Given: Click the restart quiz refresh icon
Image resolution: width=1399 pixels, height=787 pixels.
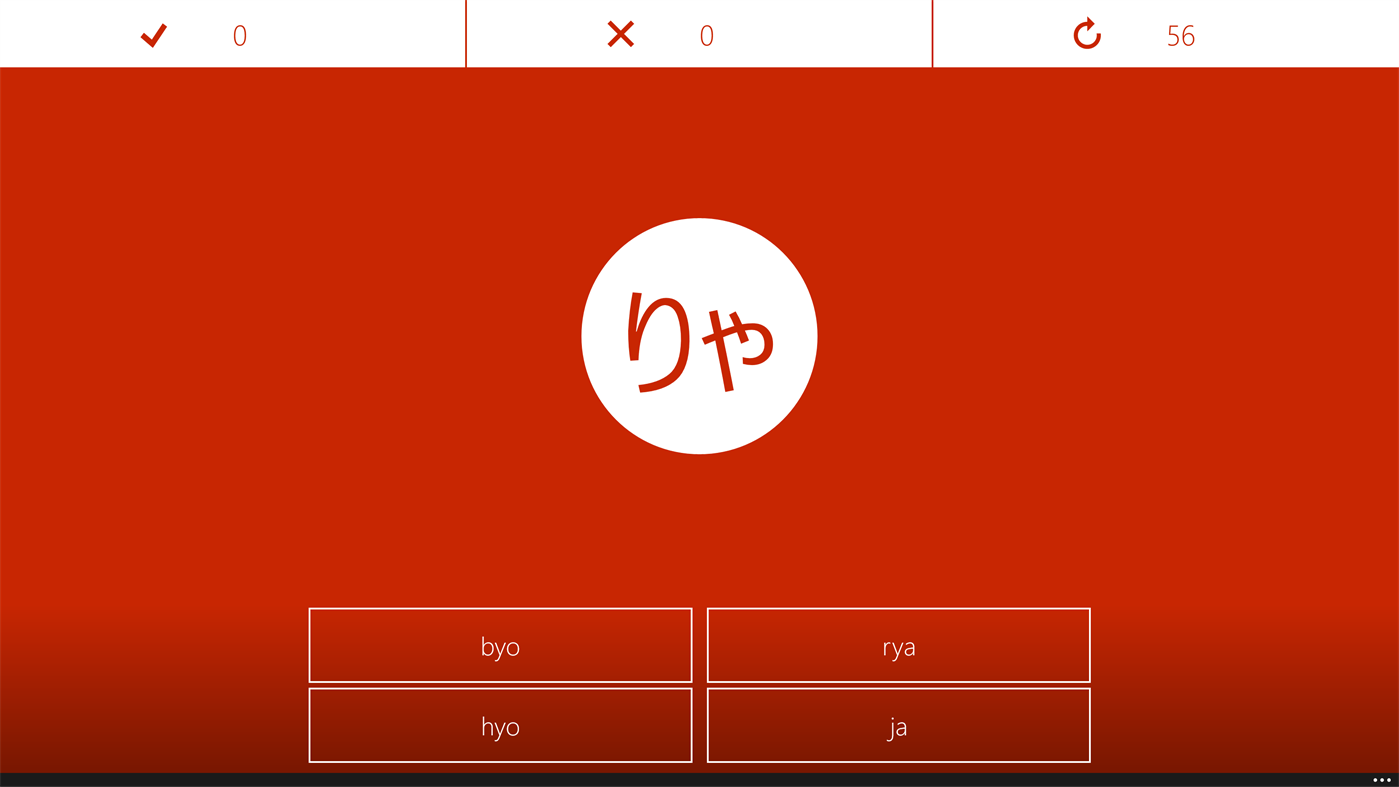Looking at the screenshot, I should (1087, 33).
